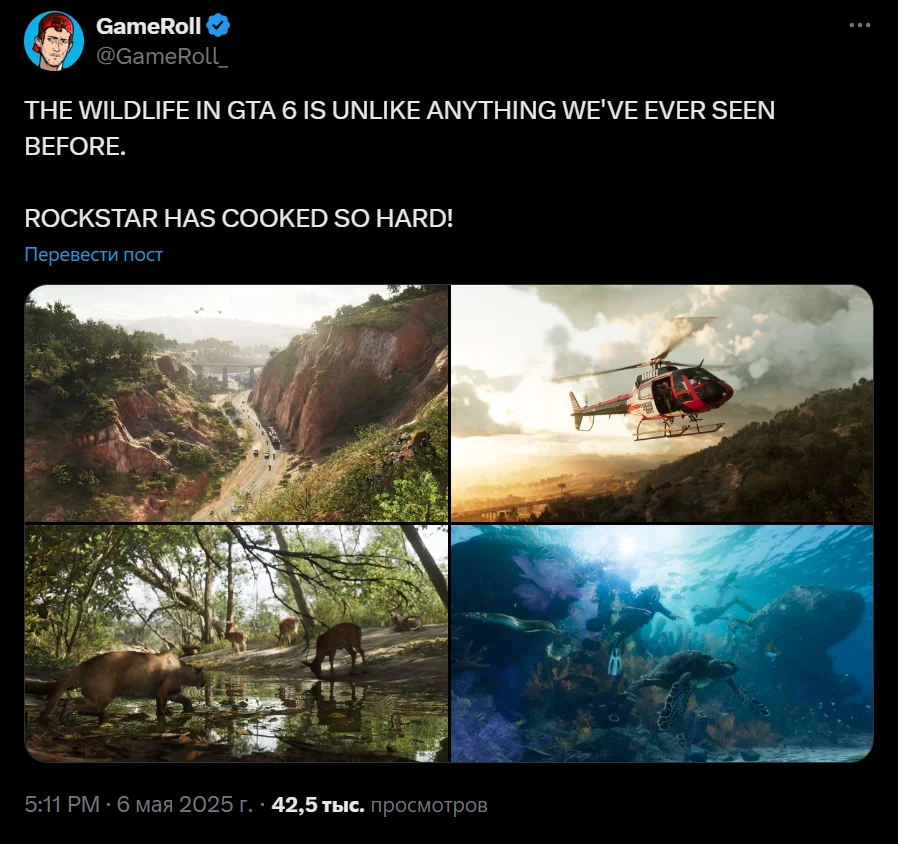Click the blue verified checkmark badge
The image size is (898, 844).
(219, 26)
